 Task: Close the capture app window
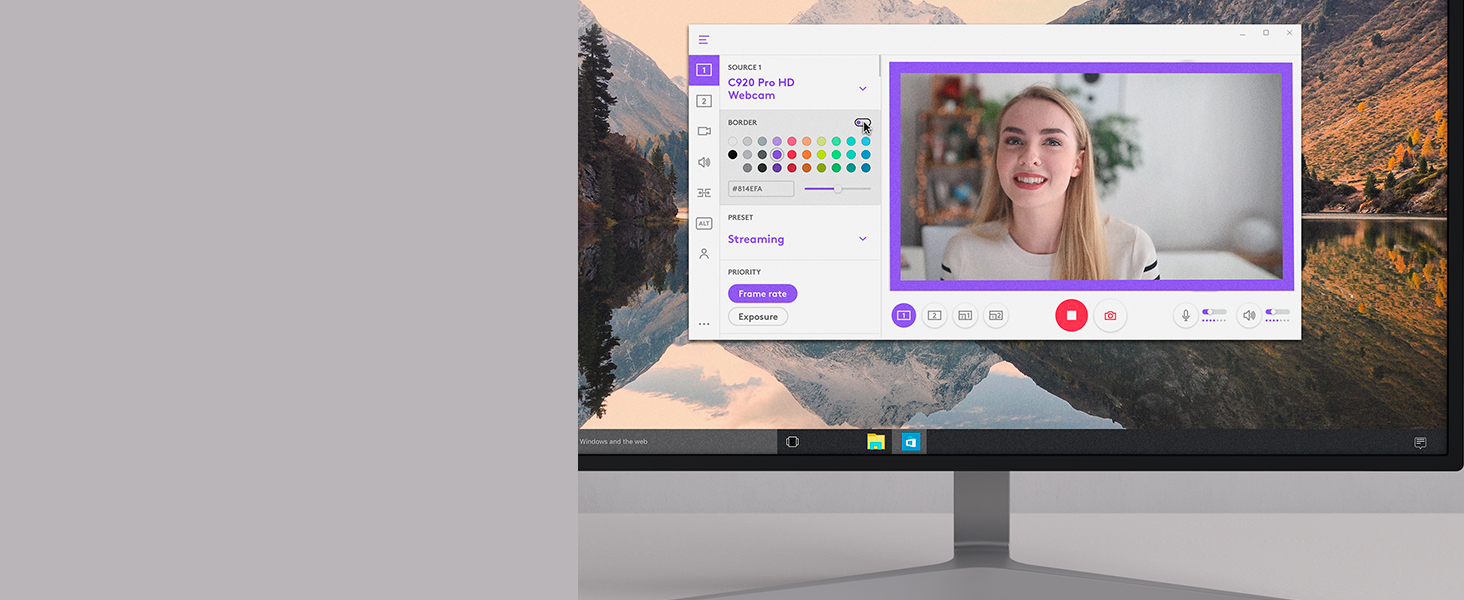click(1290, 33)
